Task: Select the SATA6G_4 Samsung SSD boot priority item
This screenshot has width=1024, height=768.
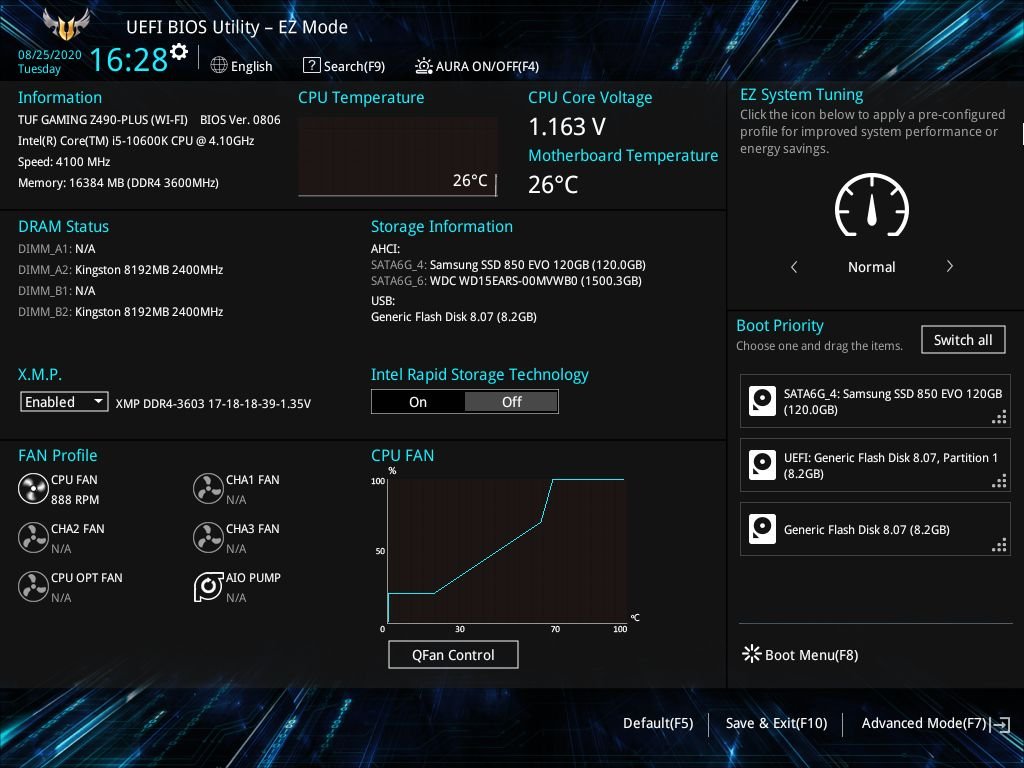Action: pyautogui.click(x=875, y=401)
